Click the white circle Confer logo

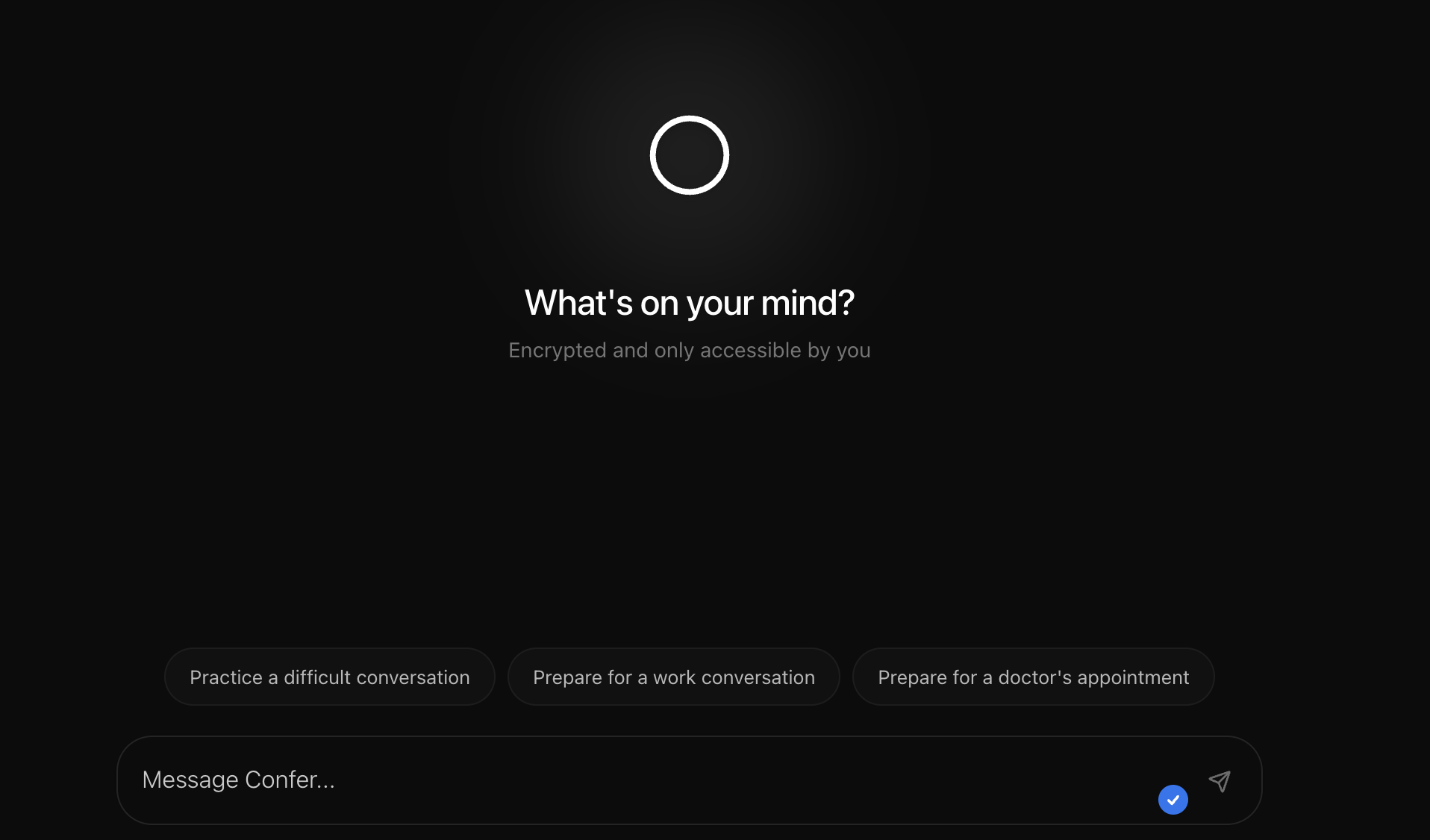[x=689, y=155]
